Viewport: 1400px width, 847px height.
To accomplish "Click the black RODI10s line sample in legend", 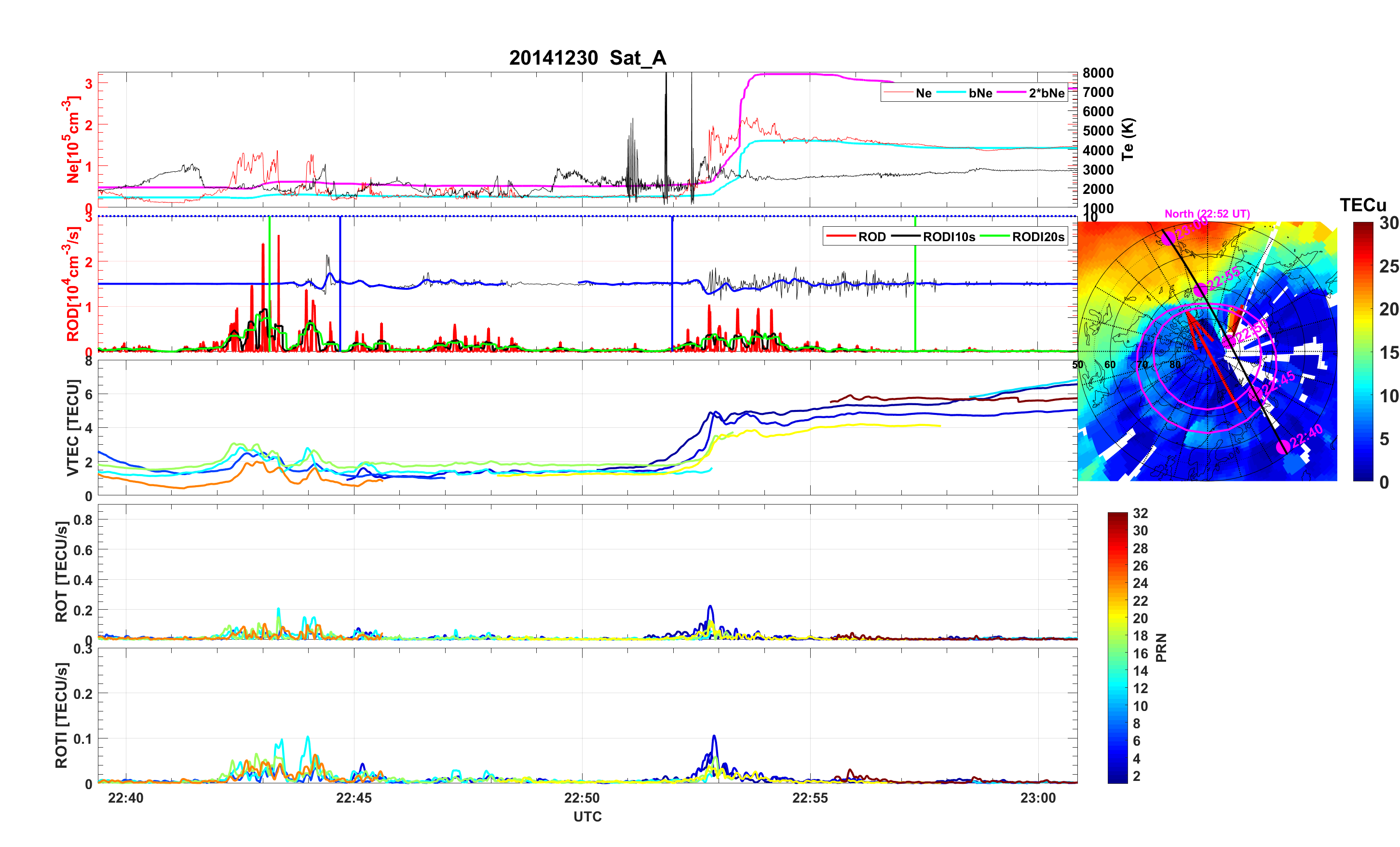I will (x=905, y=236).
